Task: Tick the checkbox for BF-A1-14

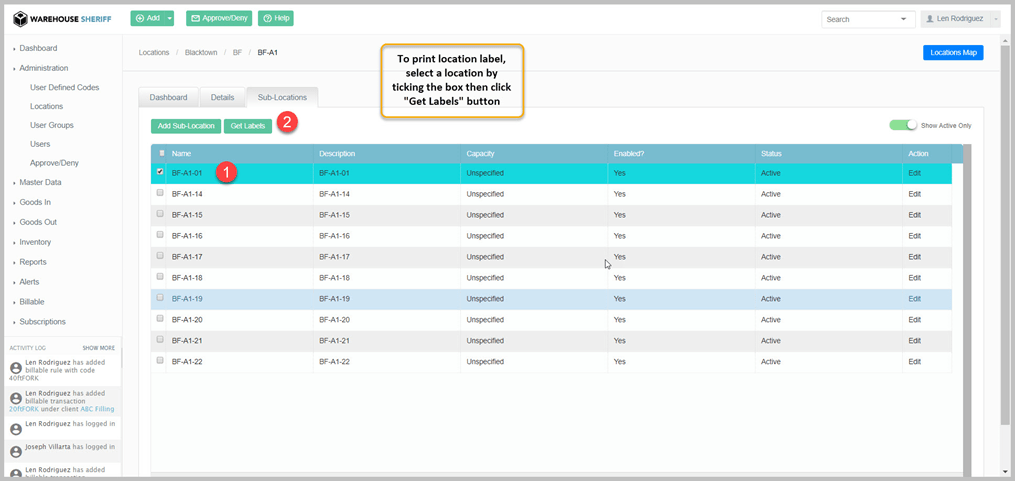Action: 160,193
